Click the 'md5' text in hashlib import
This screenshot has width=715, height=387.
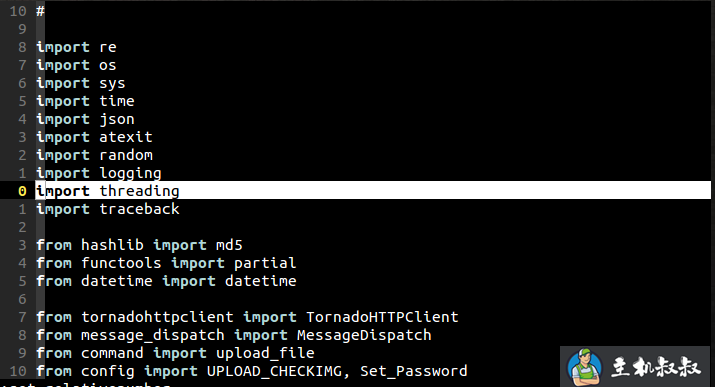tap(229, 245)
